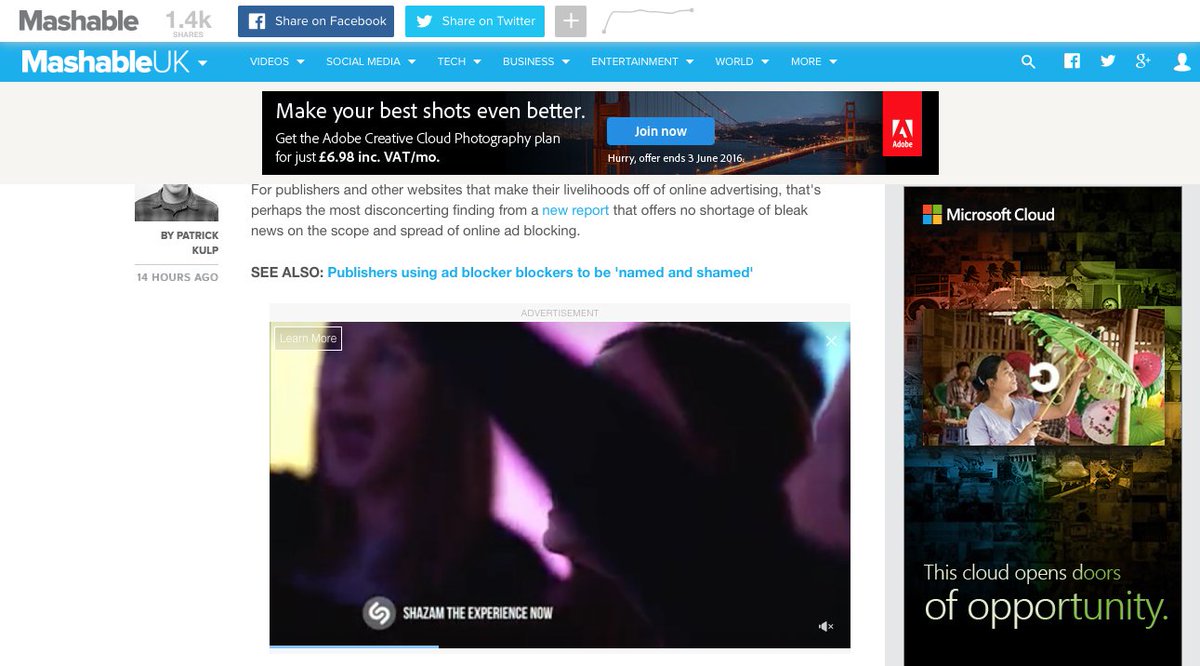Viewport: 1200px width, 666px height.
Task: Click the 1.4k shares counter
Action: 188,23
